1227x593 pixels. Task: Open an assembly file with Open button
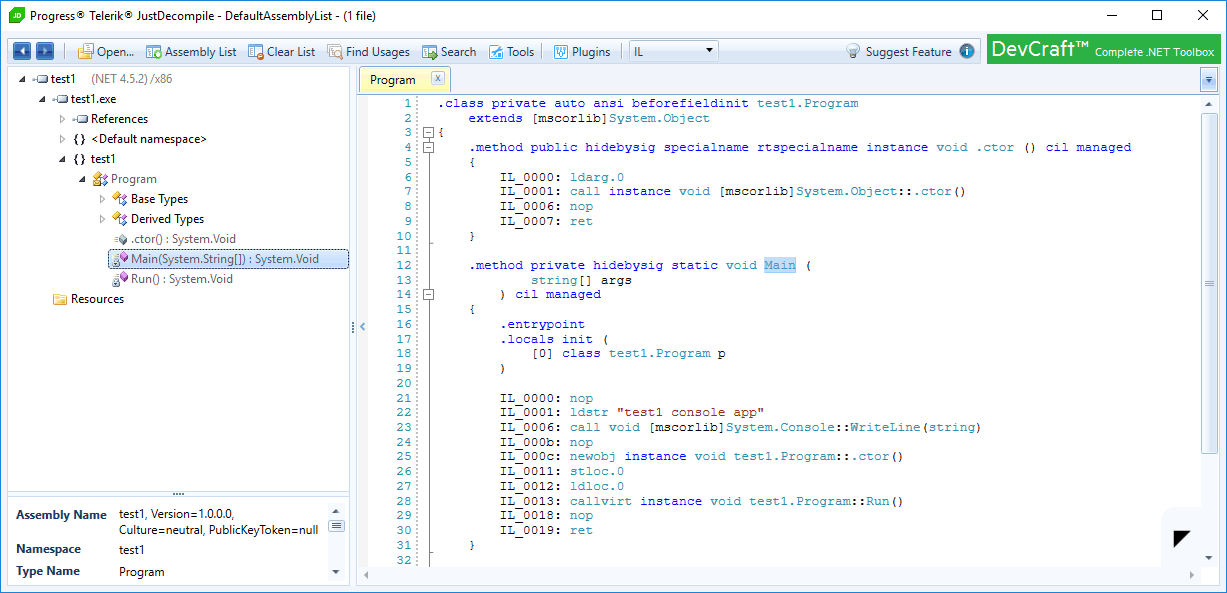(106, 52)
